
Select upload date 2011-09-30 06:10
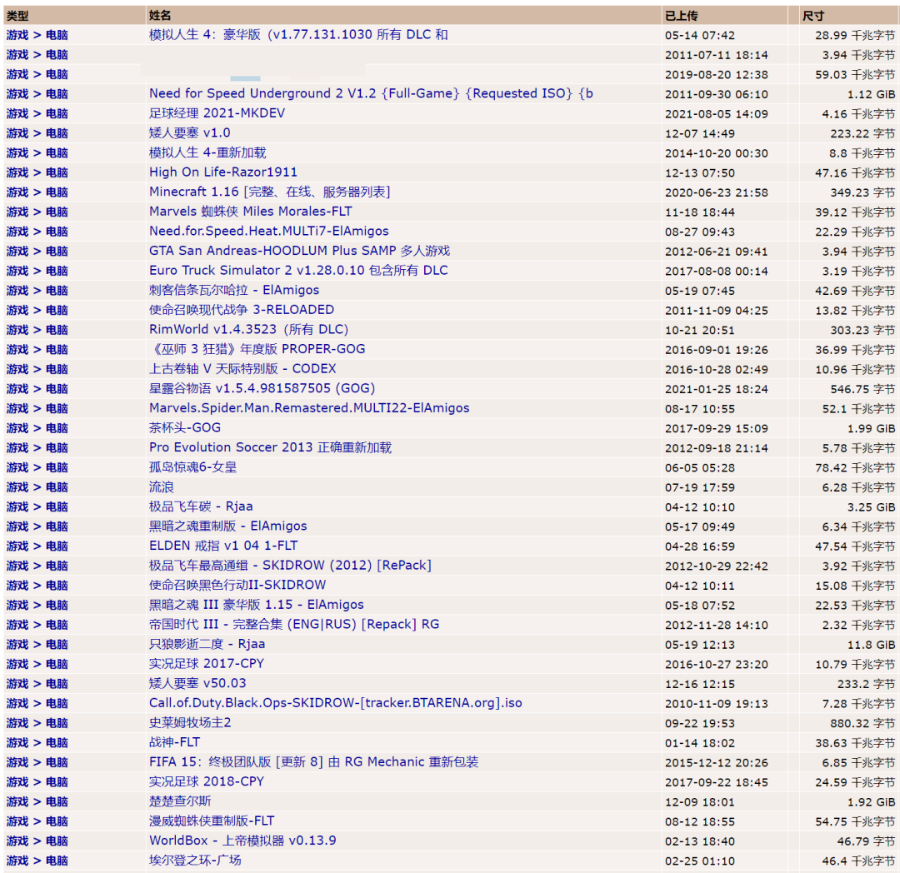[716, 94]
